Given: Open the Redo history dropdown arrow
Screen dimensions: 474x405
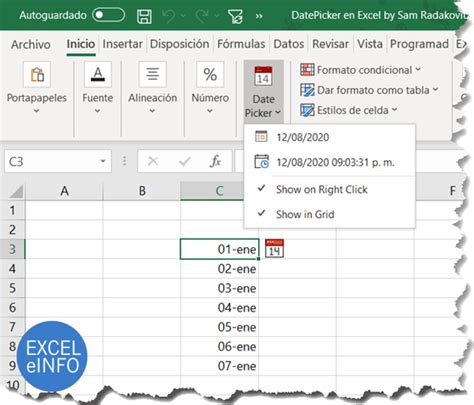Looking at the screenshot, I should 217,16.
